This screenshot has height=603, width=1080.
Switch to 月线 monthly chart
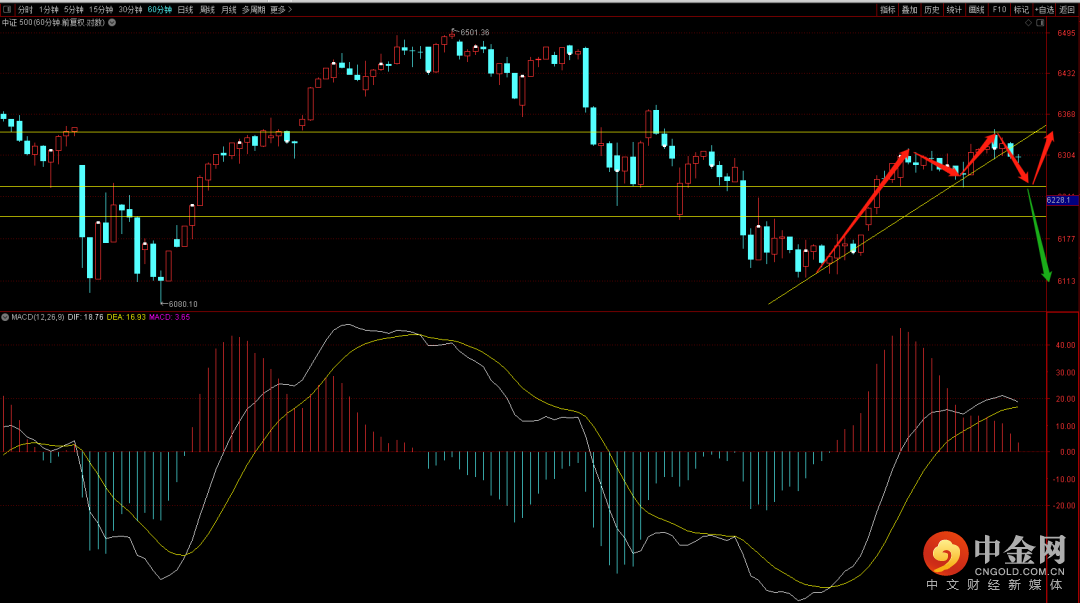[229, 10]
